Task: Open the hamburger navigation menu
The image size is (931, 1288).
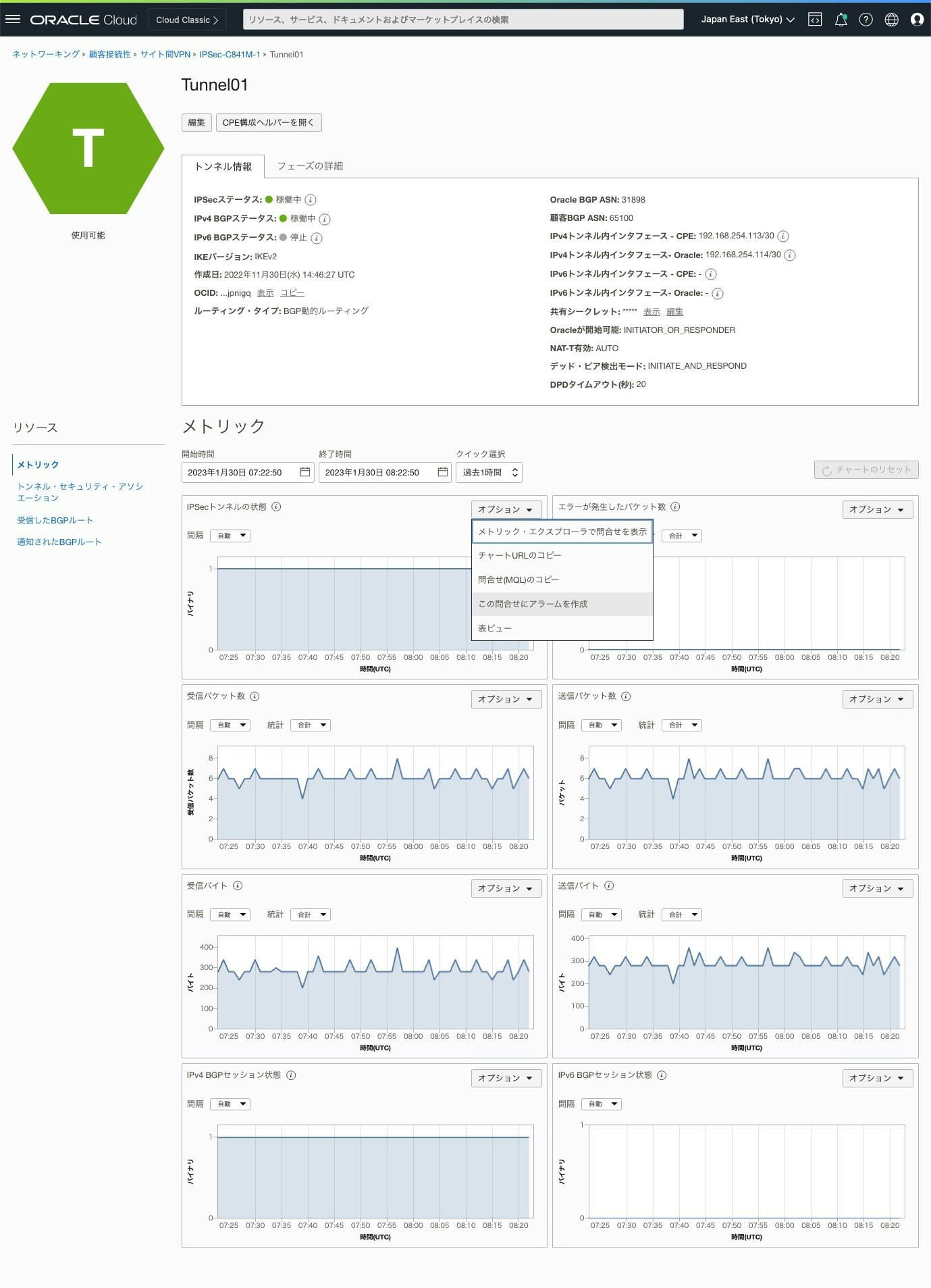Action: [x=13, y=19]
